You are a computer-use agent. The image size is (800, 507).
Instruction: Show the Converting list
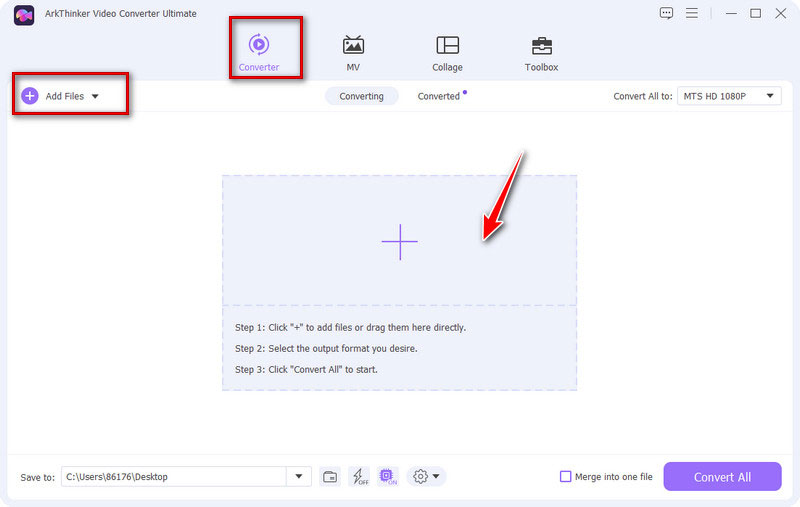361,96
